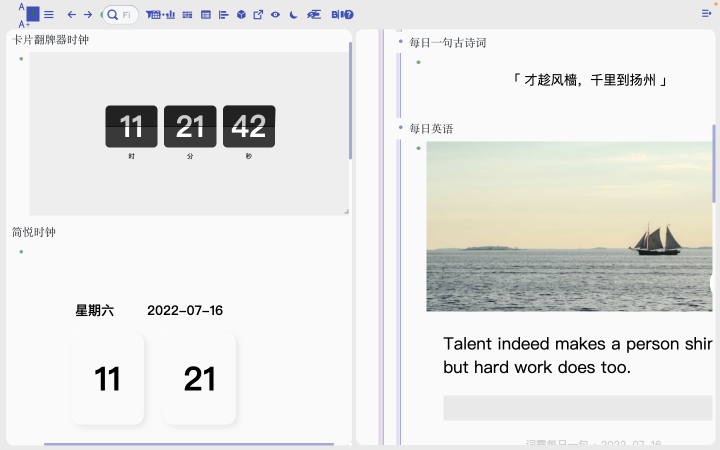Open the hamburger menu icon
This screenshot has height=450, width=720.
[x=49, y=15]
